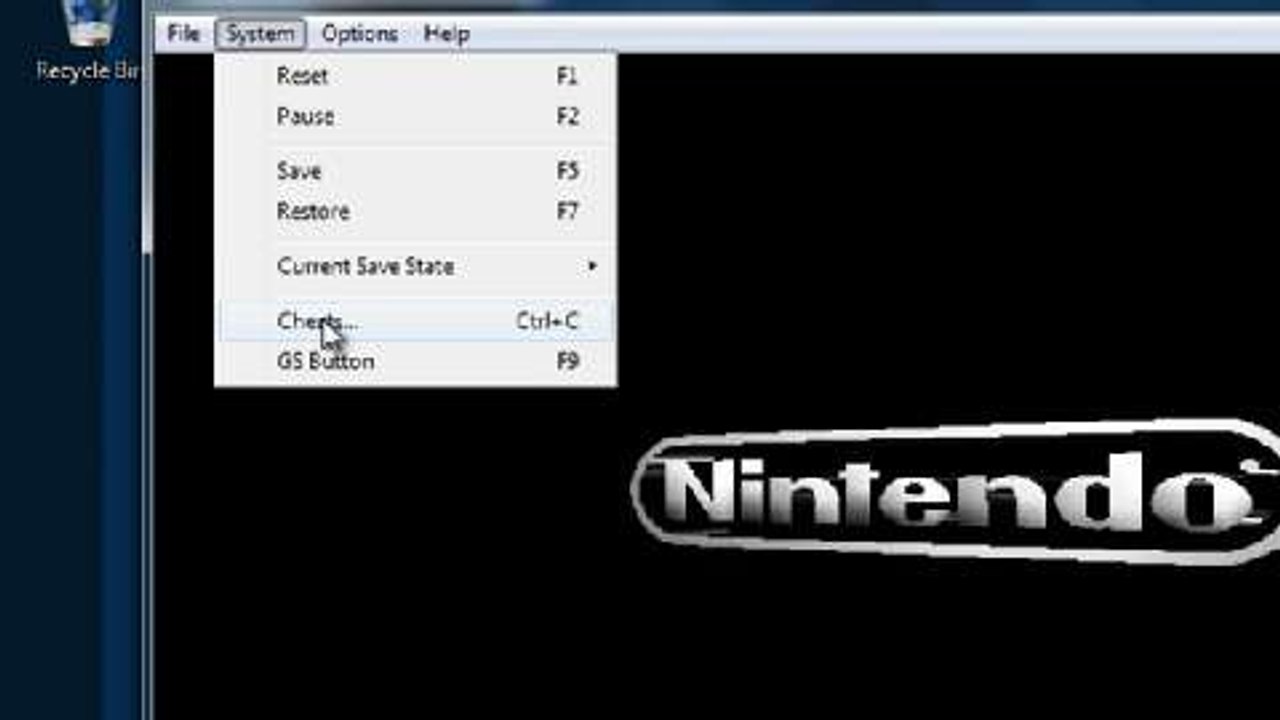
Task: Select the Recycle Bin desktop icon
Action: click(x=90, y=42)
